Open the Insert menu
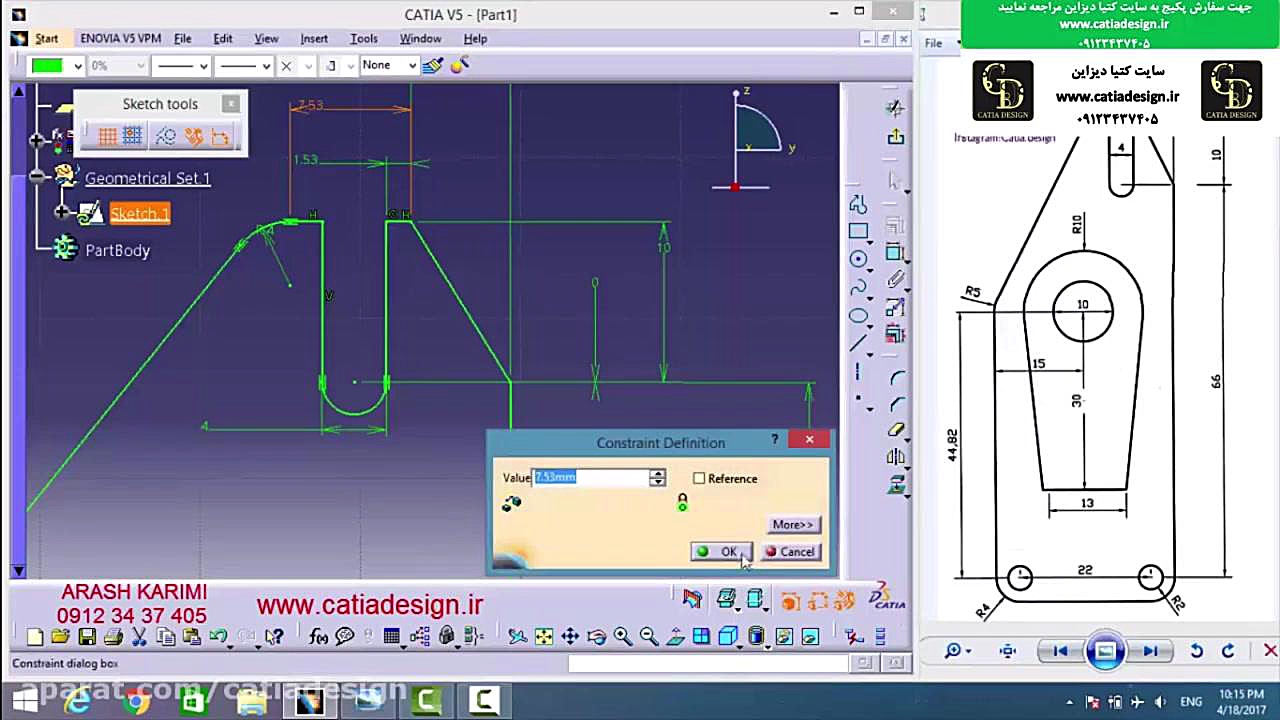The width and height of the screenshot is (1280, 720). pyautogui.click(x=314, y=38)
